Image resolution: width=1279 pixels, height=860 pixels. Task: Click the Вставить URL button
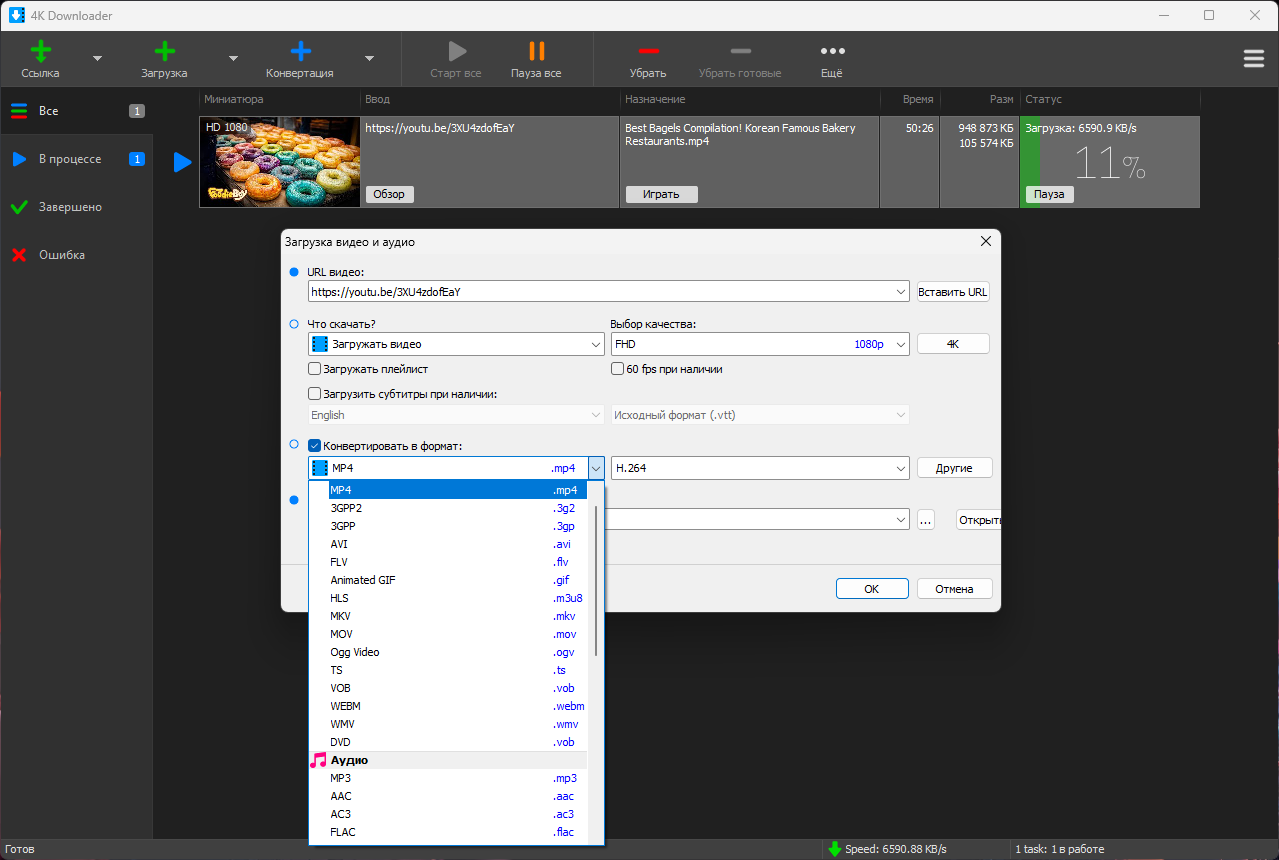[x=953, y=292]
